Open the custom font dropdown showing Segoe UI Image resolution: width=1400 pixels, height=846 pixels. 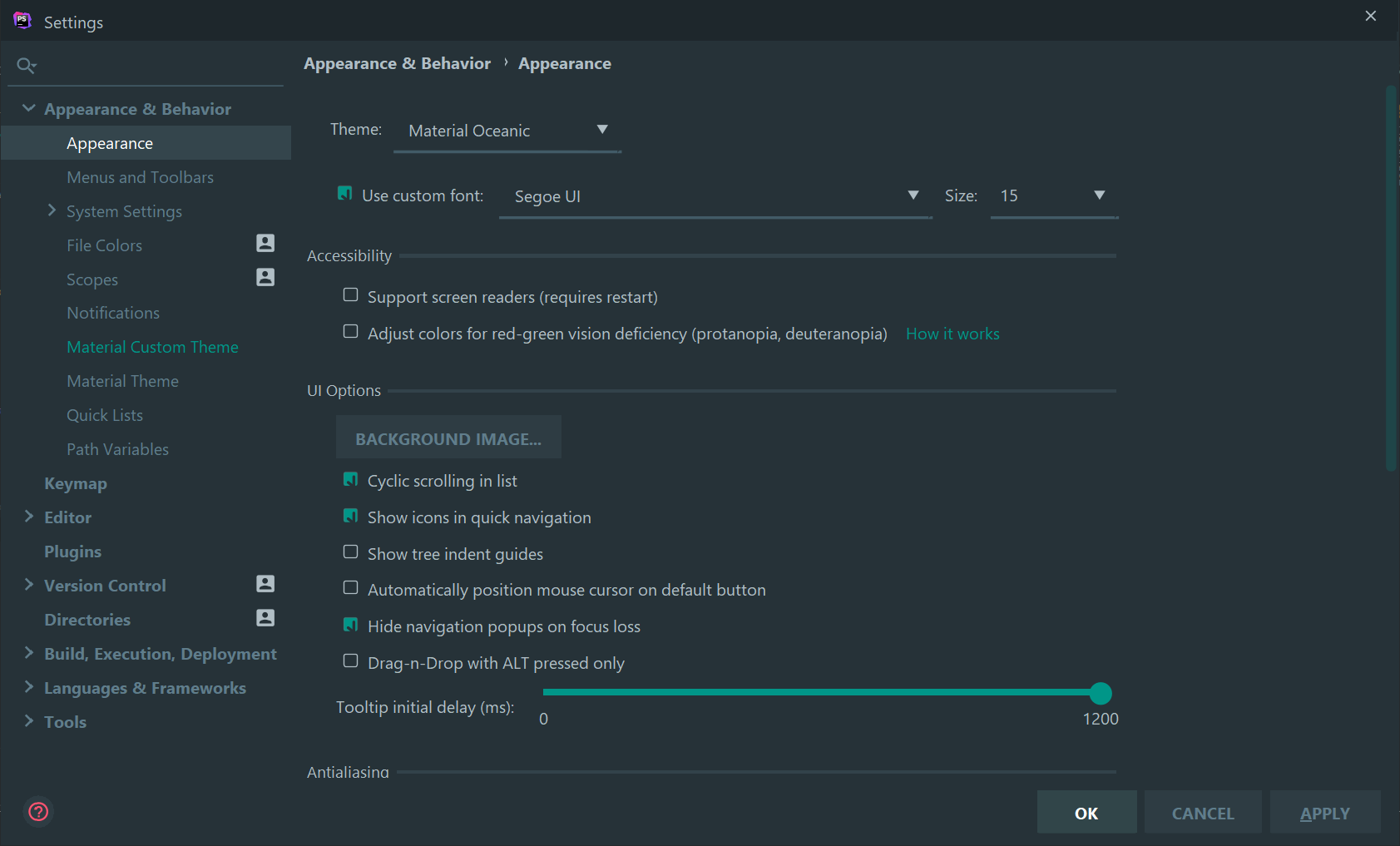coord(715,196)
